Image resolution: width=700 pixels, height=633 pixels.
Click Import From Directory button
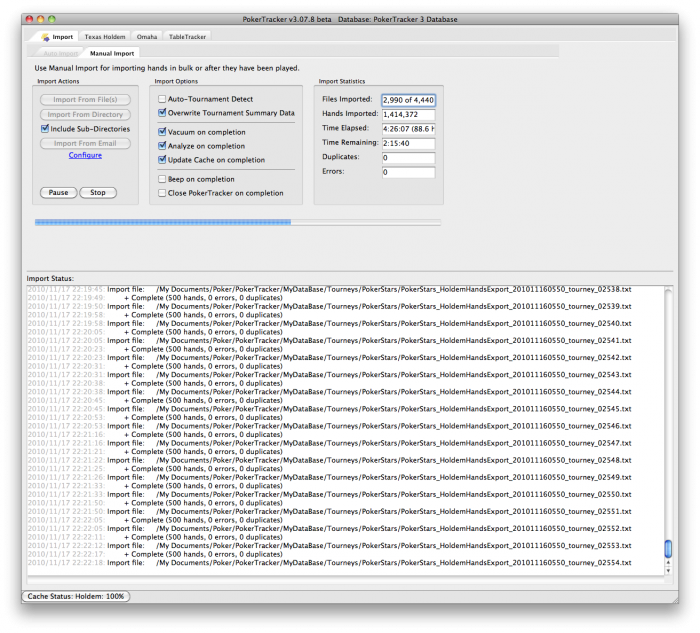85,115
